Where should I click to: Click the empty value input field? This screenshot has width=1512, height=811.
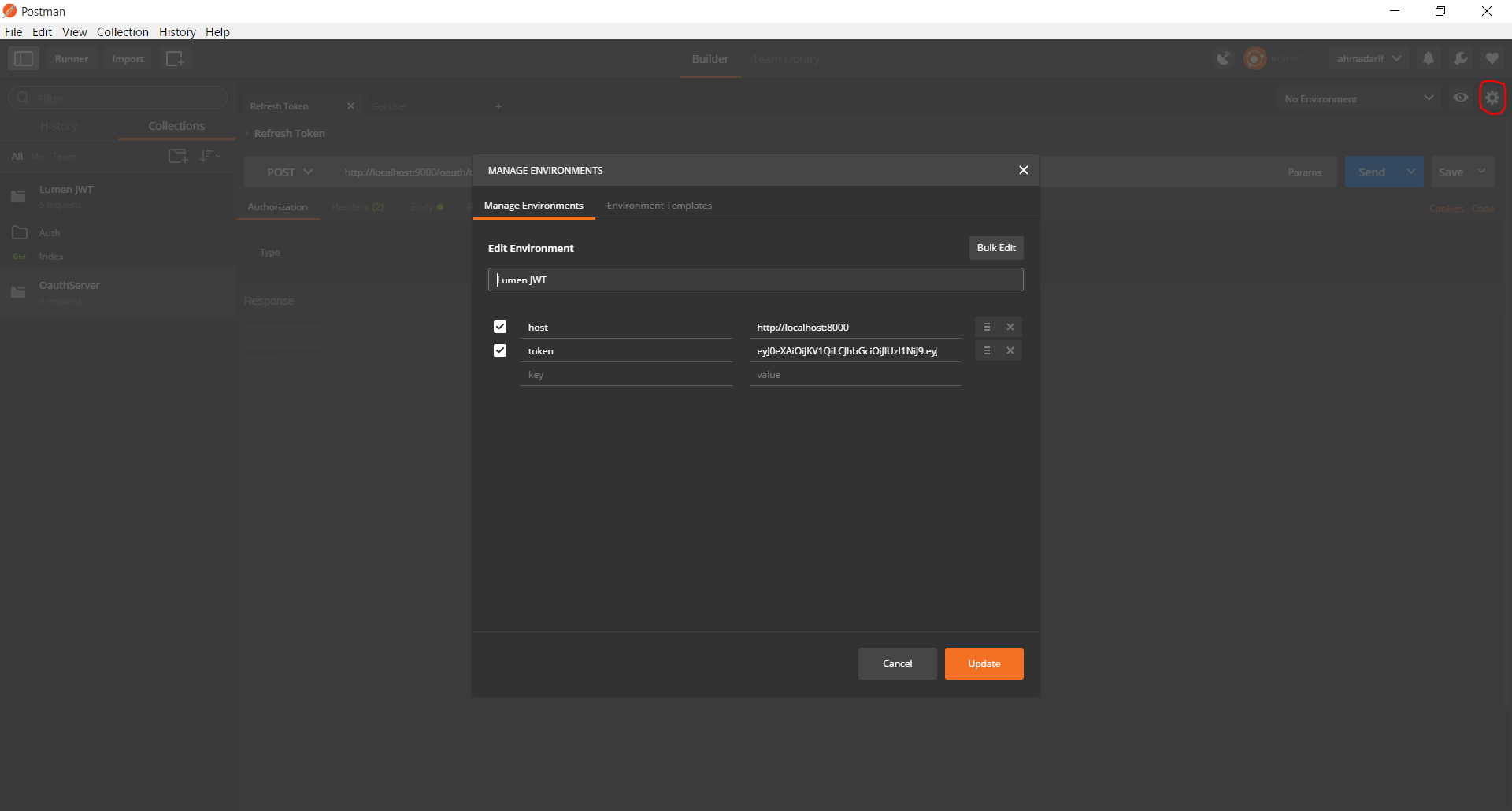pos(855,375)
